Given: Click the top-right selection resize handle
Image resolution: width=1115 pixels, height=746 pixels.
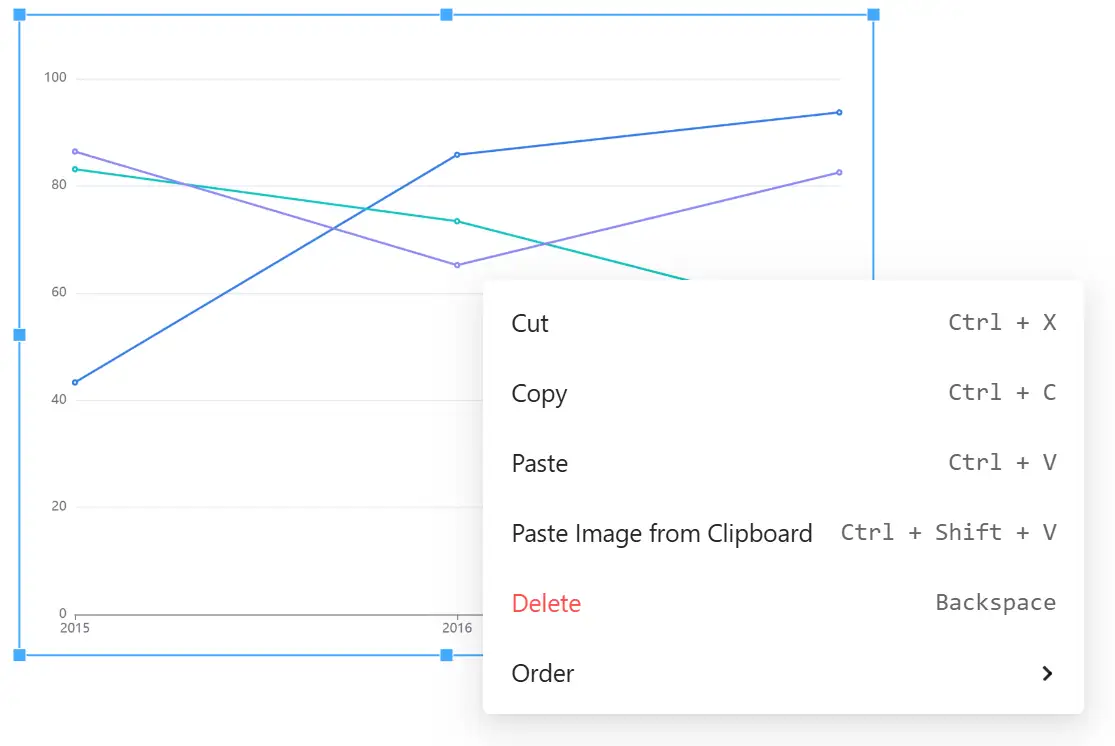Looking at the screenshot, I should coord(873,14).
